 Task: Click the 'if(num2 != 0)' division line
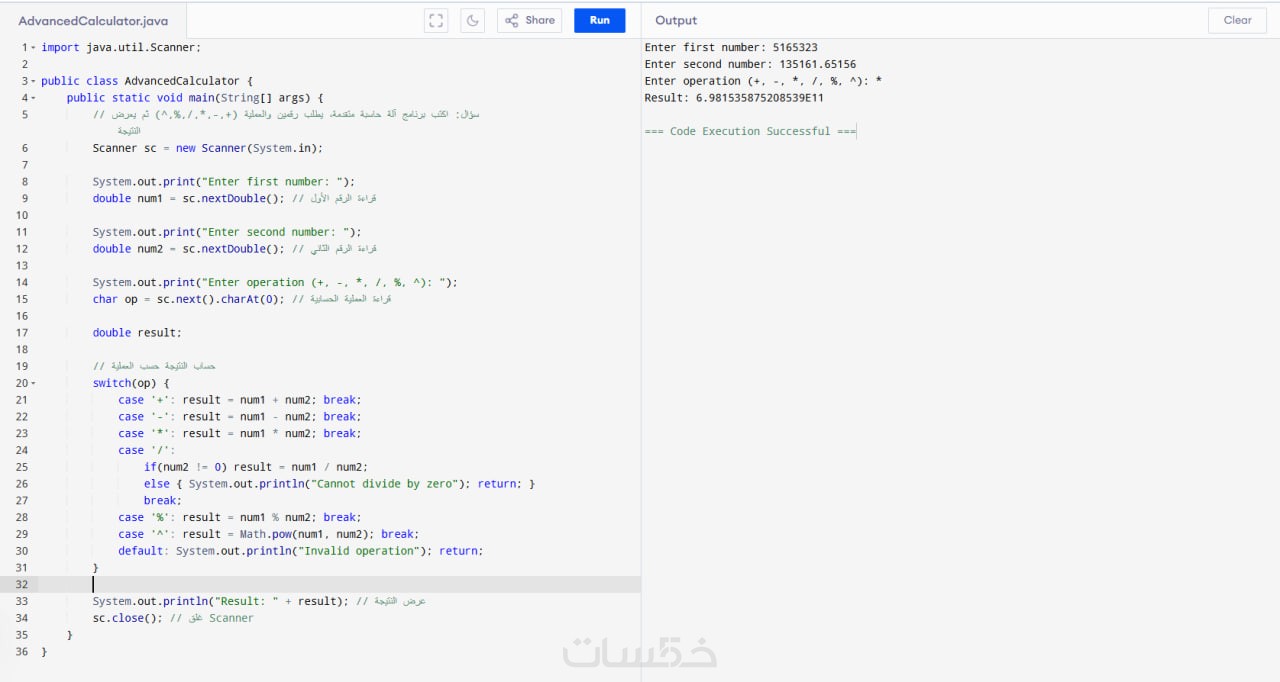(x=256, y=467)
